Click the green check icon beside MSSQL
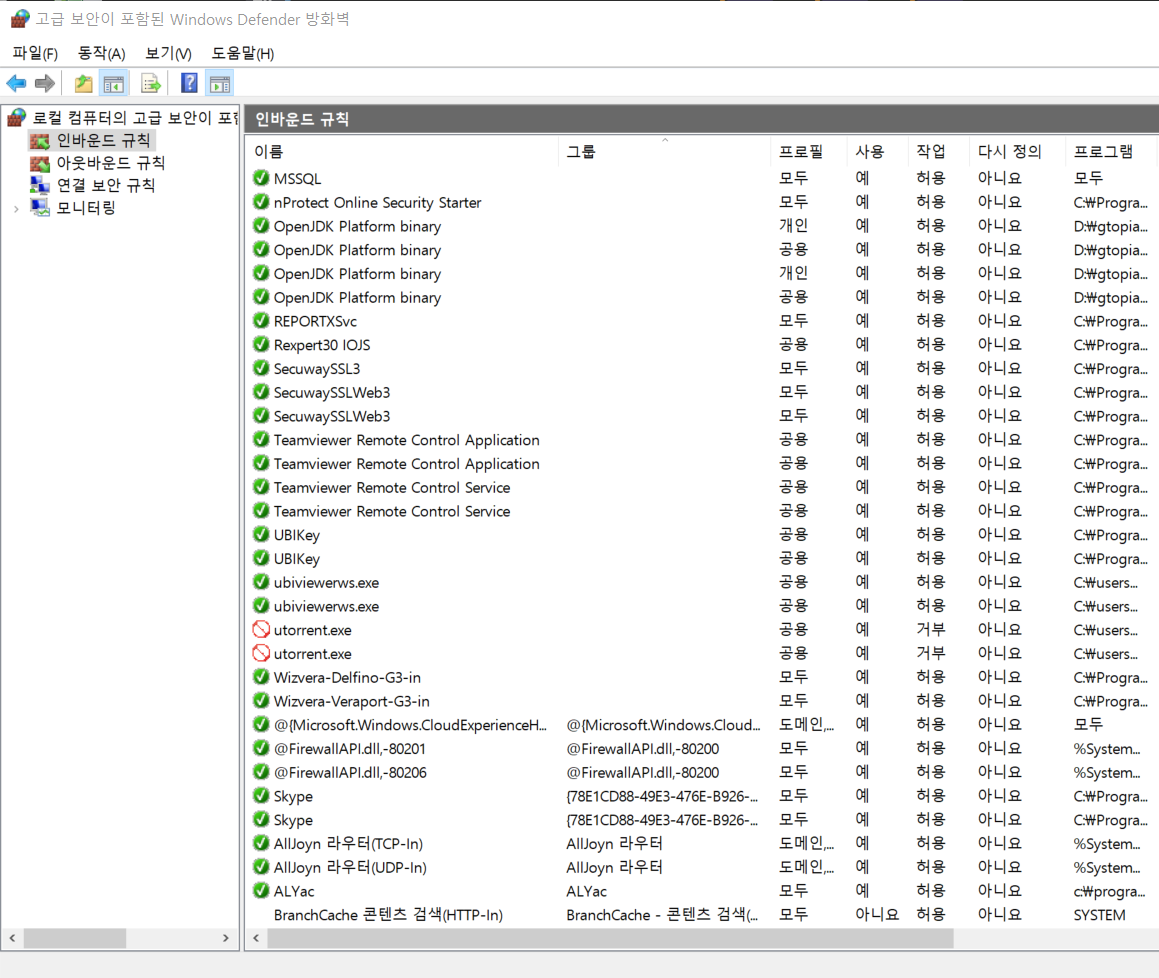This screenshot has height=978, width=1159. 261,178
